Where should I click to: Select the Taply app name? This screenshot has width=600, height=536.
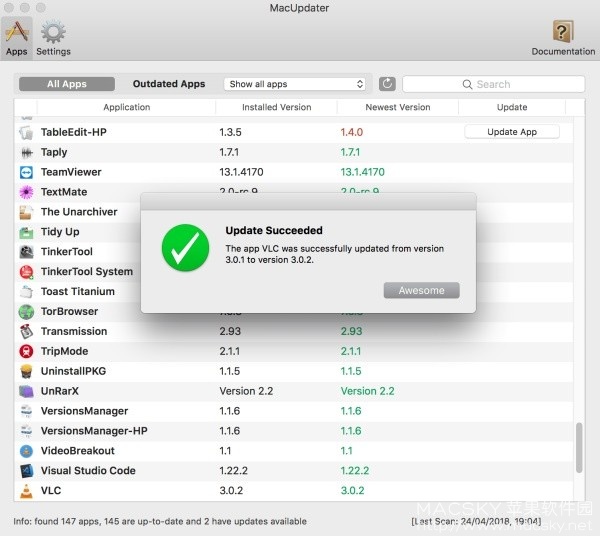[54, 153]
